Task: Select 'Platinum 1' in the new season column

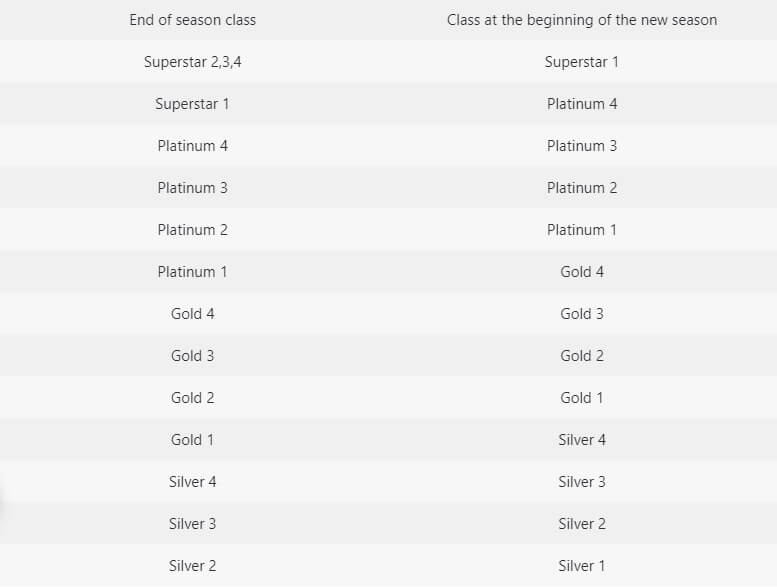Action: [582, 230]
